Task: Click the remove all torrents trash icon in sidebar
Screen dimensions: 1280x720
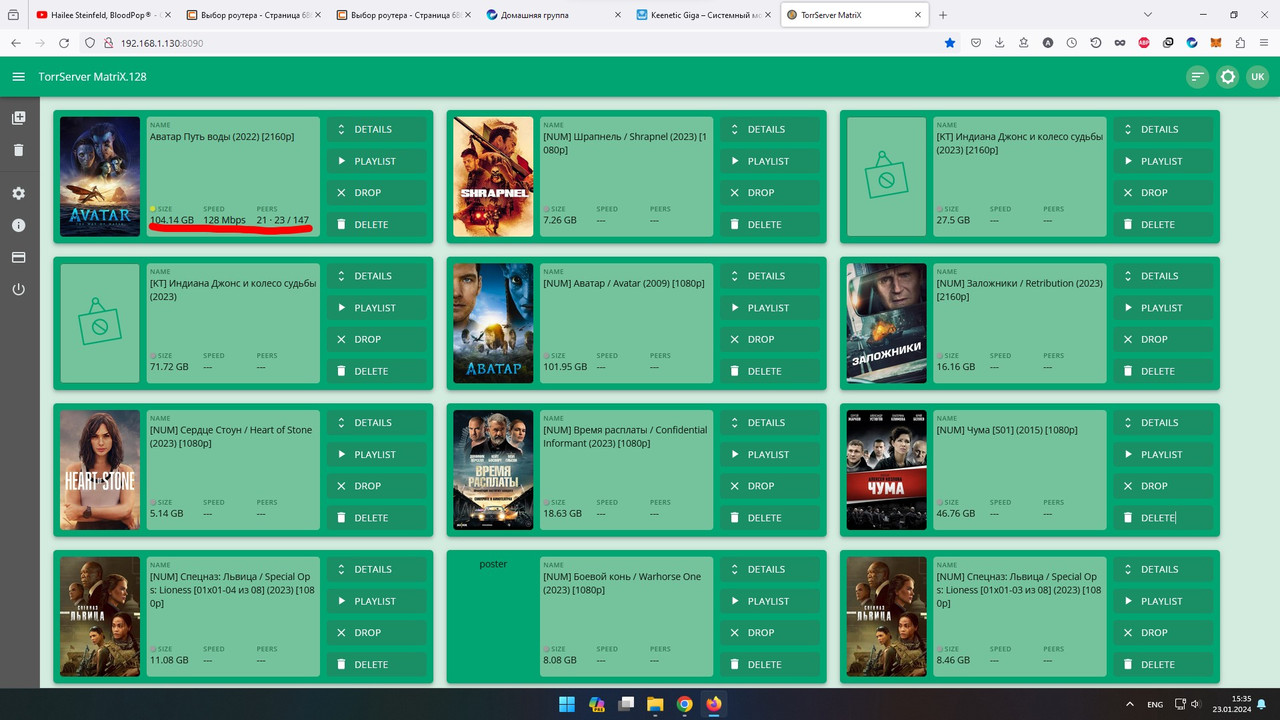Action: point(18,150)
